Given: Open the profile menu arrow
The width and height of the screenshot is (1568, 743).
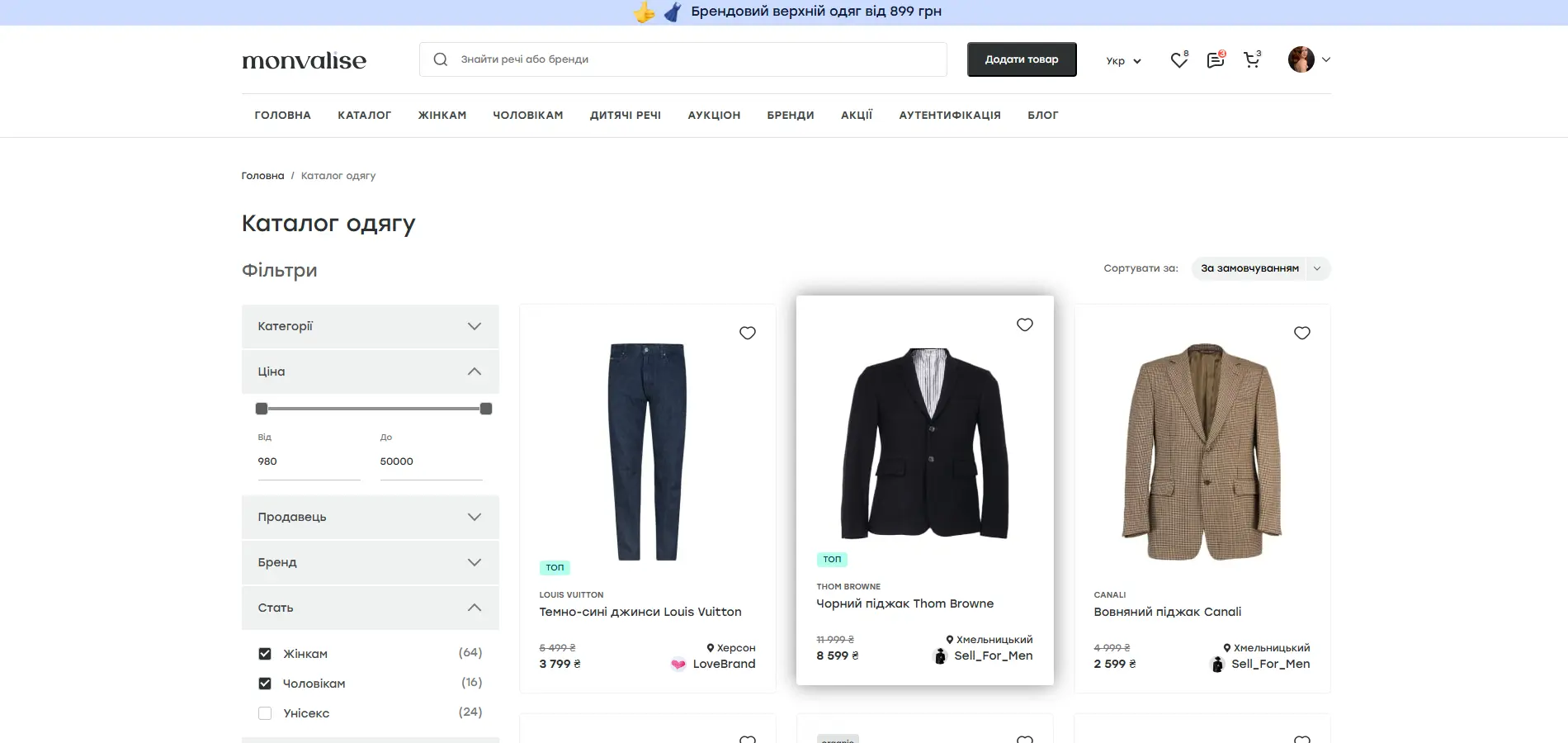Looking at the screenshot, I should pos(1326,59).
